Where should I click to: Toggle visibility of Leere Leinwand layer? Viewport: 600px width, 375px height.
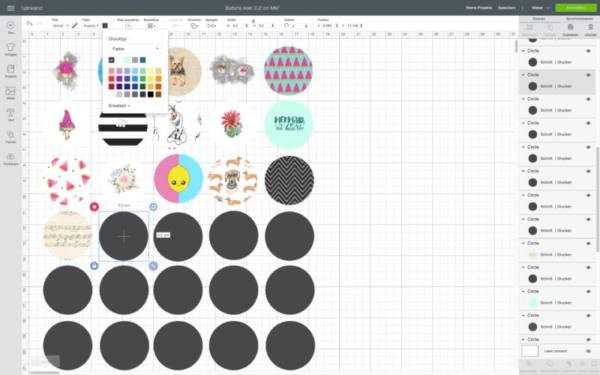point(589,351)
